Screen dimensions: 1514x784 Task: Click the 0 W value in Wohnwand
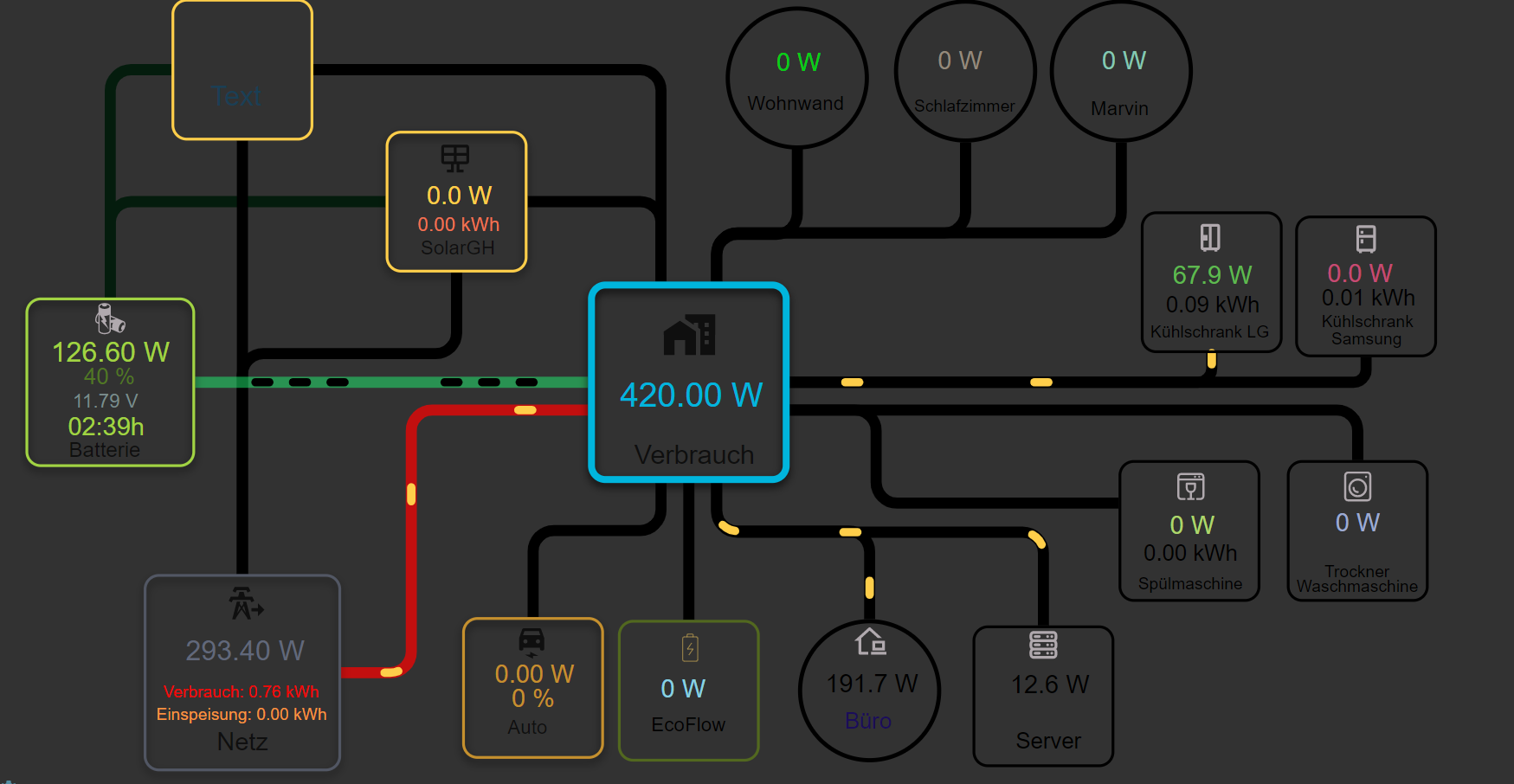(798, 62)
